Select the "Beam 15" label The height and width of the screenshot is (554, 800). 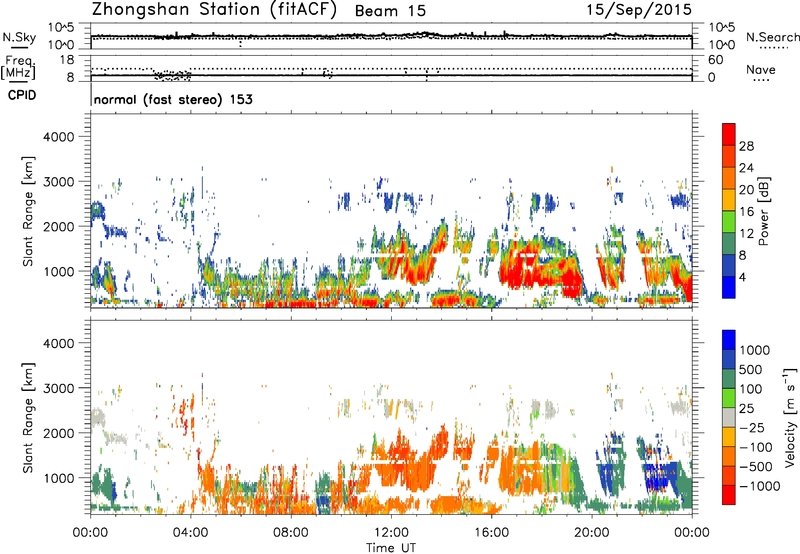click(390, 11)
